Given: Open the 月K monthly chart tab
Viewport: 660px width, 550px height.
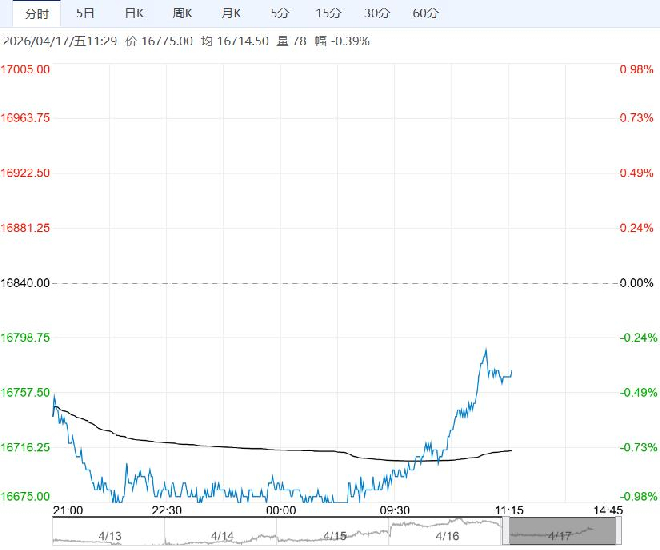Looking at the screenshot, I should [231, 13].
